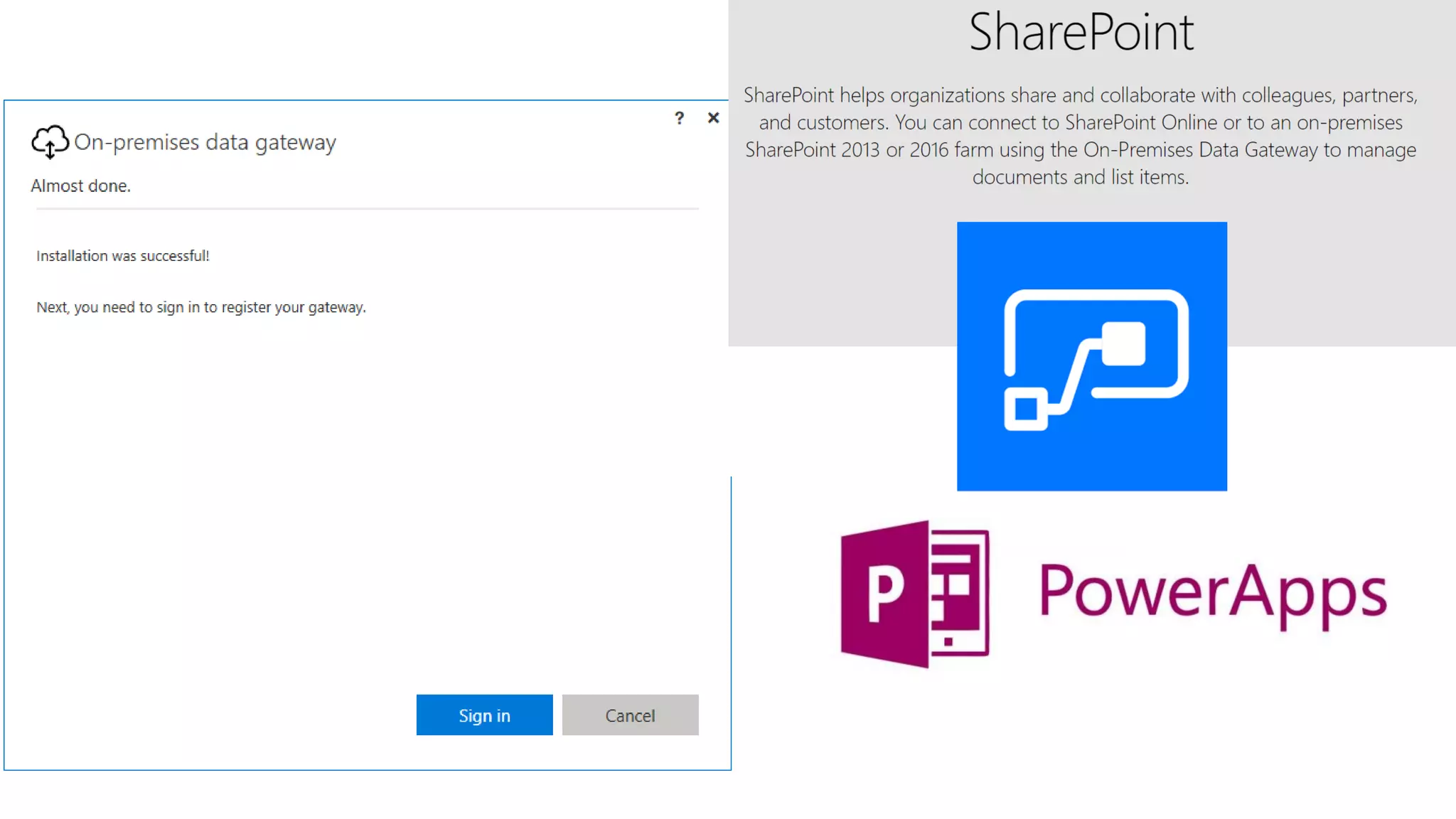The height and width of the screenshot is (819, 1456).
Task: Click the help question mark icon
Action: coord(679,118)
